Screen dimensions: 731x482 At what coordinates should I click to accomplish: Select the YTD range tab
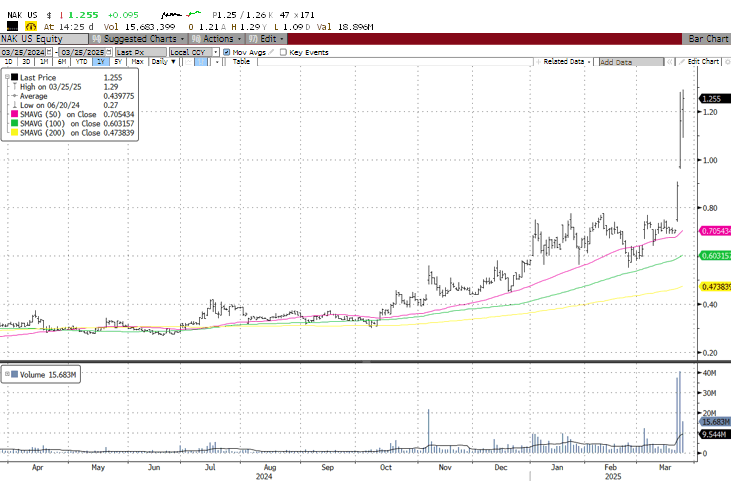[x=81, y=62]
